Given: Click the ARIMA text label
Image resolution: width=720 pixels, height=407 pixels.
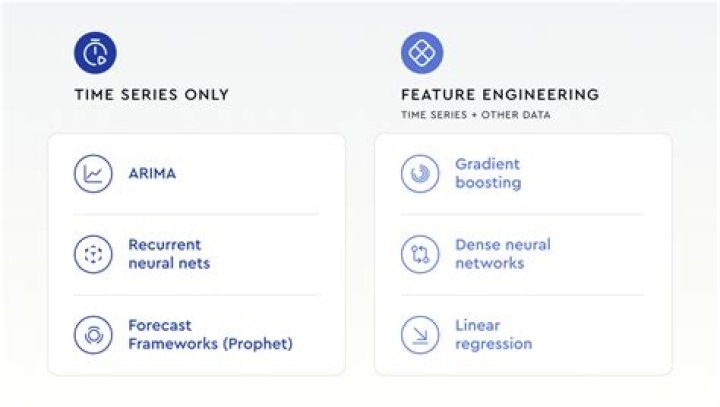Looking at the screenshot, I should tap(152, 174).
